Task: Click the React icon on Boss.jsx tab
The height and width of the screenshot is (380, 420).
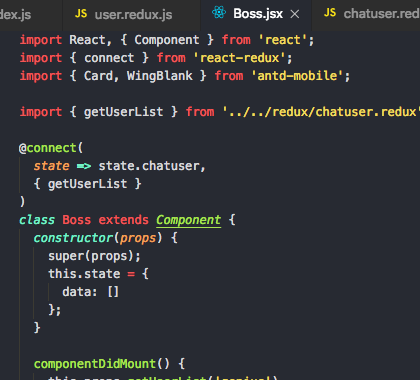Action: (219, 13)
